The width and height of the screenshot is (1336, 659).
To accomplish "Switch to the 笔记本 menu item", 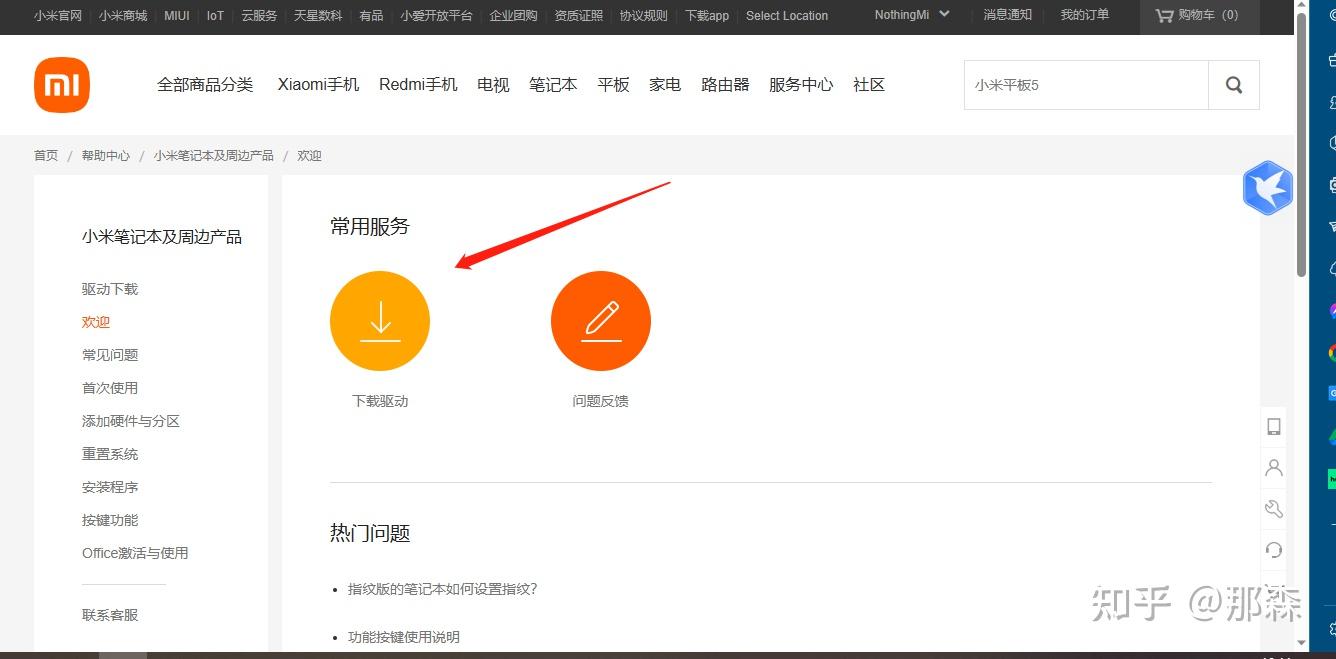I will [x=553, y=85].
